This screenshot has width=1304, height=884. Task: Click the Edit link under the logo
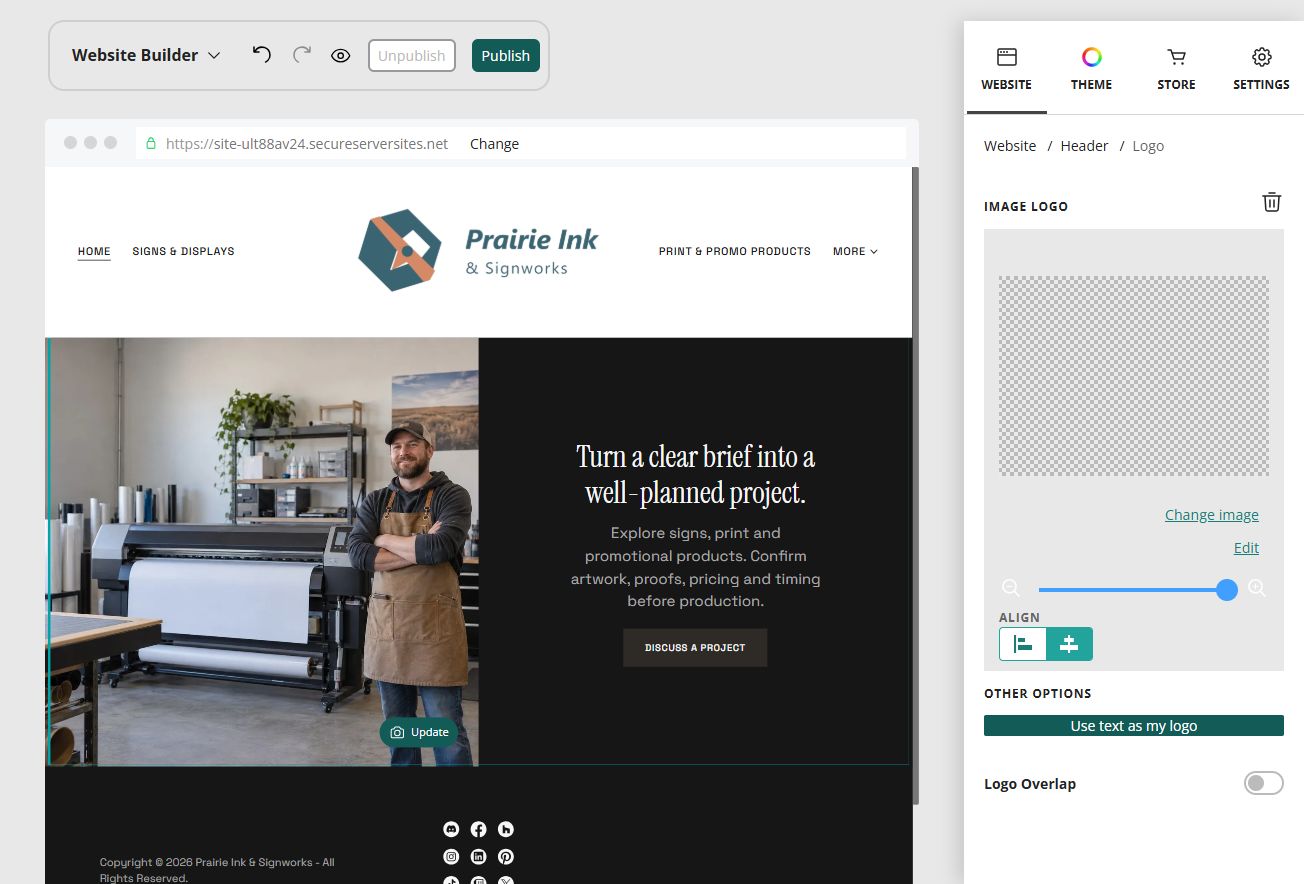click(x=1246, y=548)
